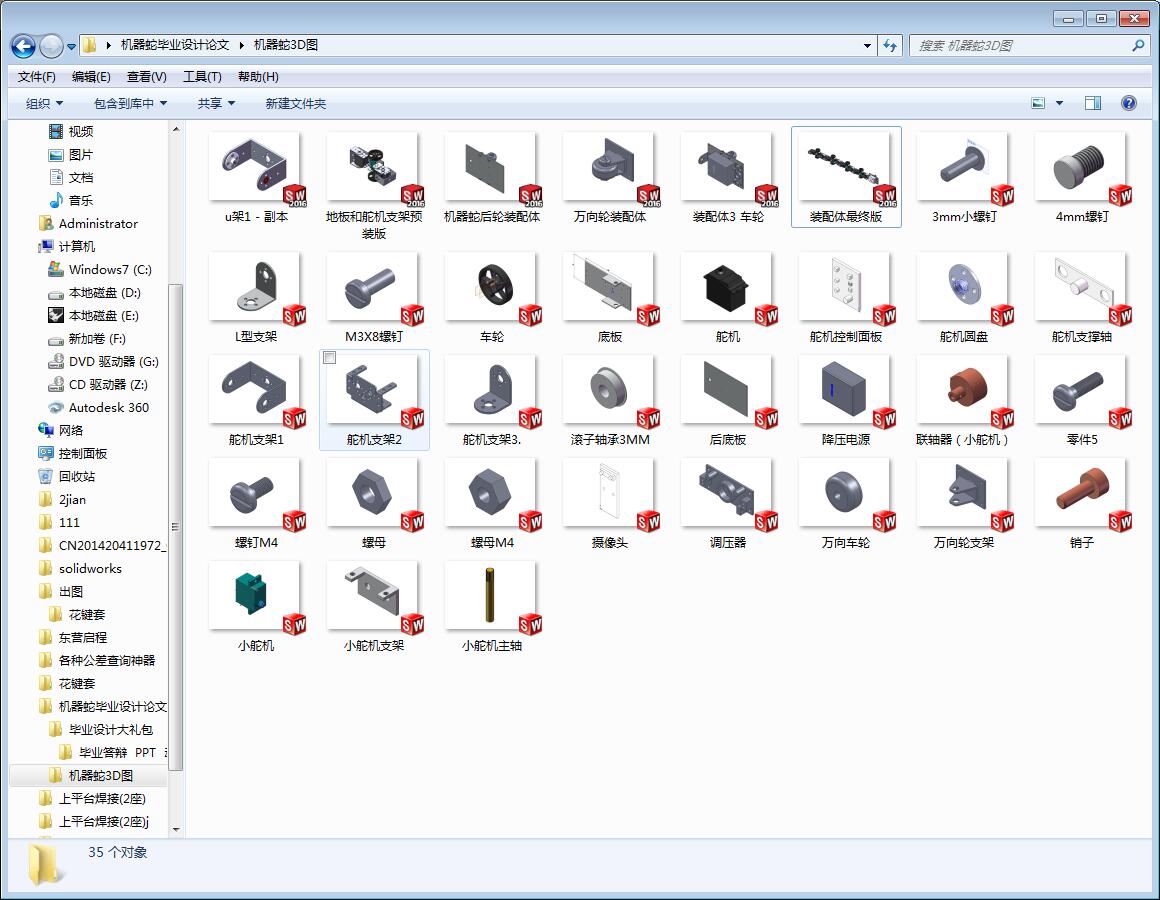The height and width of the screenshot is (900, 1160).
Task: Select the u架1 - 副本 SolidWorks file
Action: click(256, 177)
